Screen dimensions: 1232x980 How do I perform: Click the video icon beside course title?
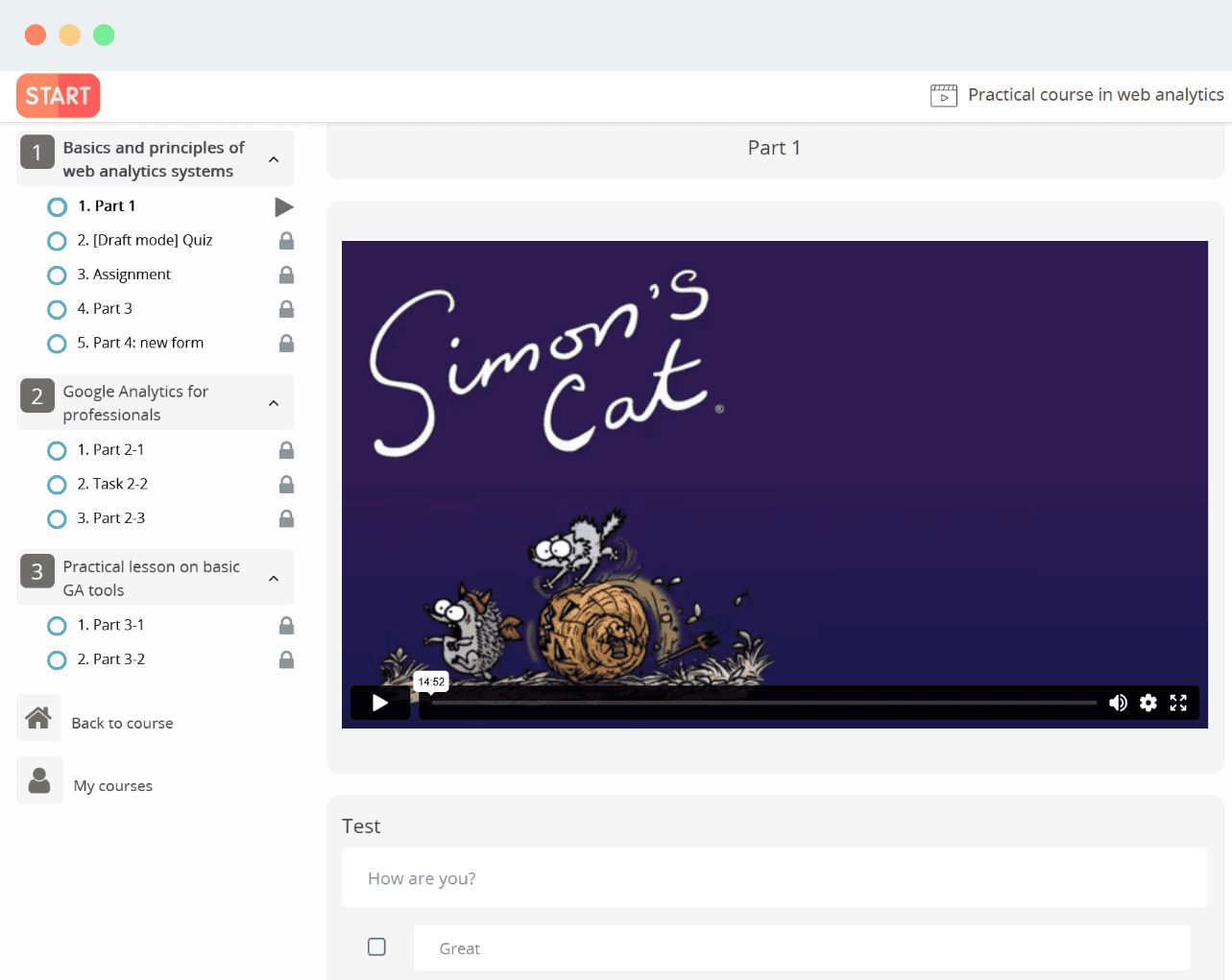[x=943, y=95]
